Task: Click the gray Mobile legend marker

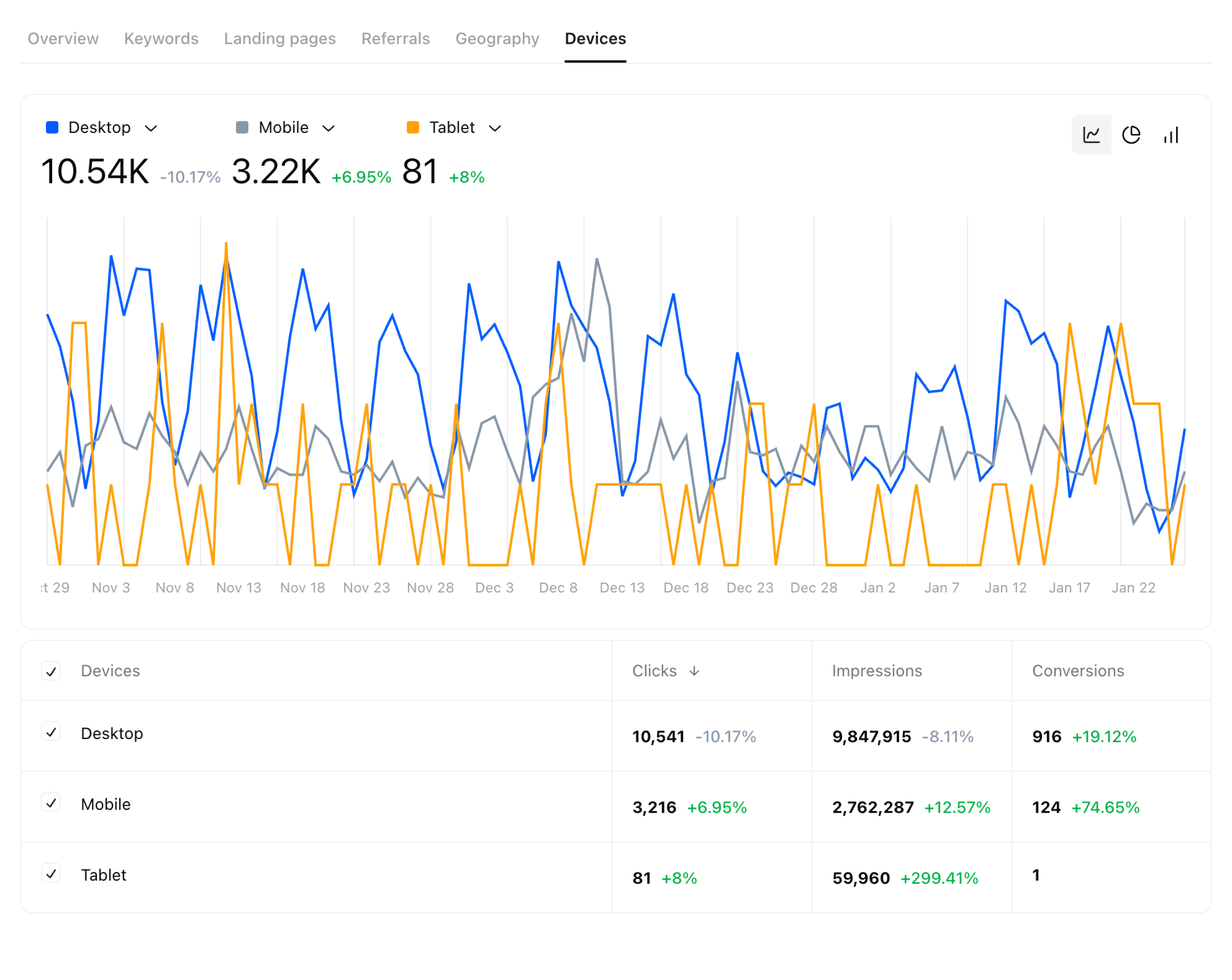Action: 242,128
